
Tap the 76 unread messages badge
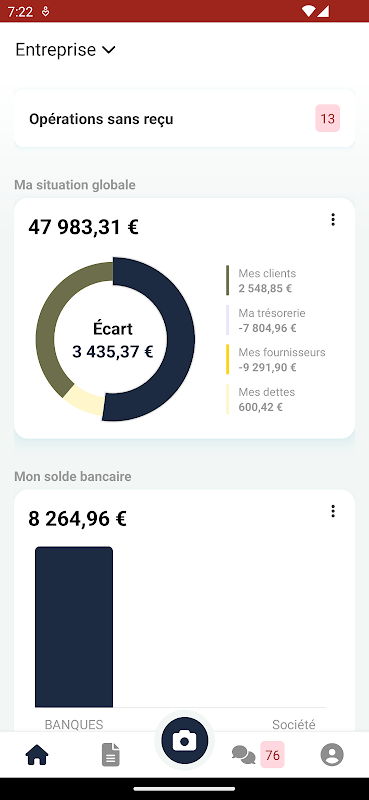[273, 755]
